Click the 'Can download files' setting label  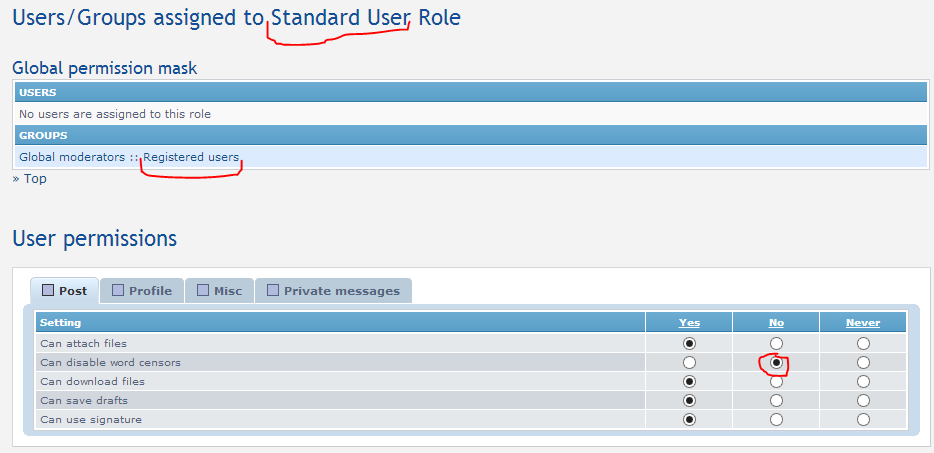point(92,381)
